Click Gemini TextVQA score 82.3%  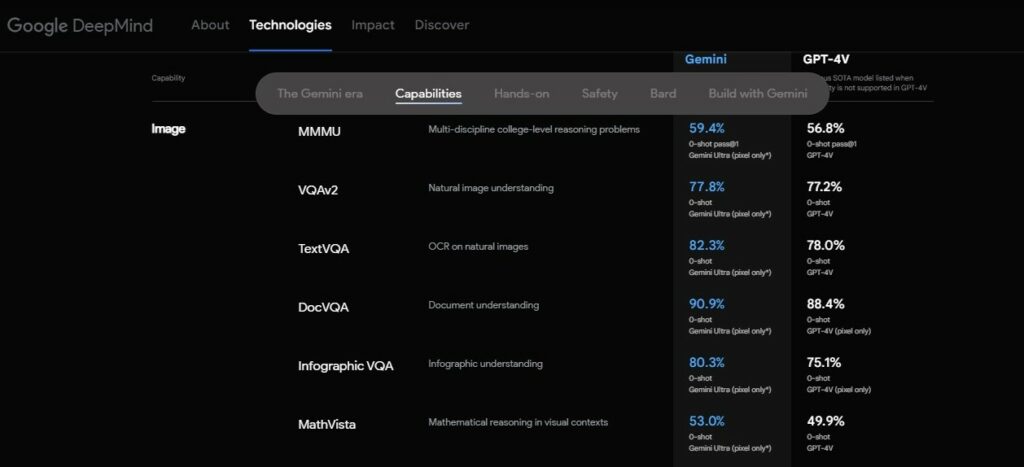point(707,246)
